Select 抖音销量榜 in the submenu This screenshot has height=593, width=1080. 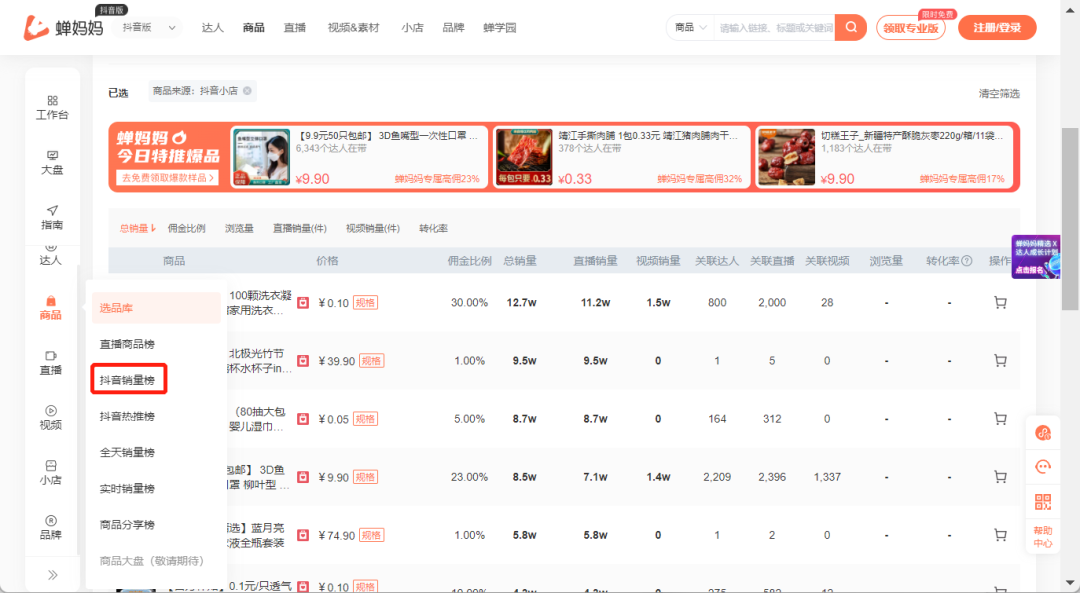(128, 379)
